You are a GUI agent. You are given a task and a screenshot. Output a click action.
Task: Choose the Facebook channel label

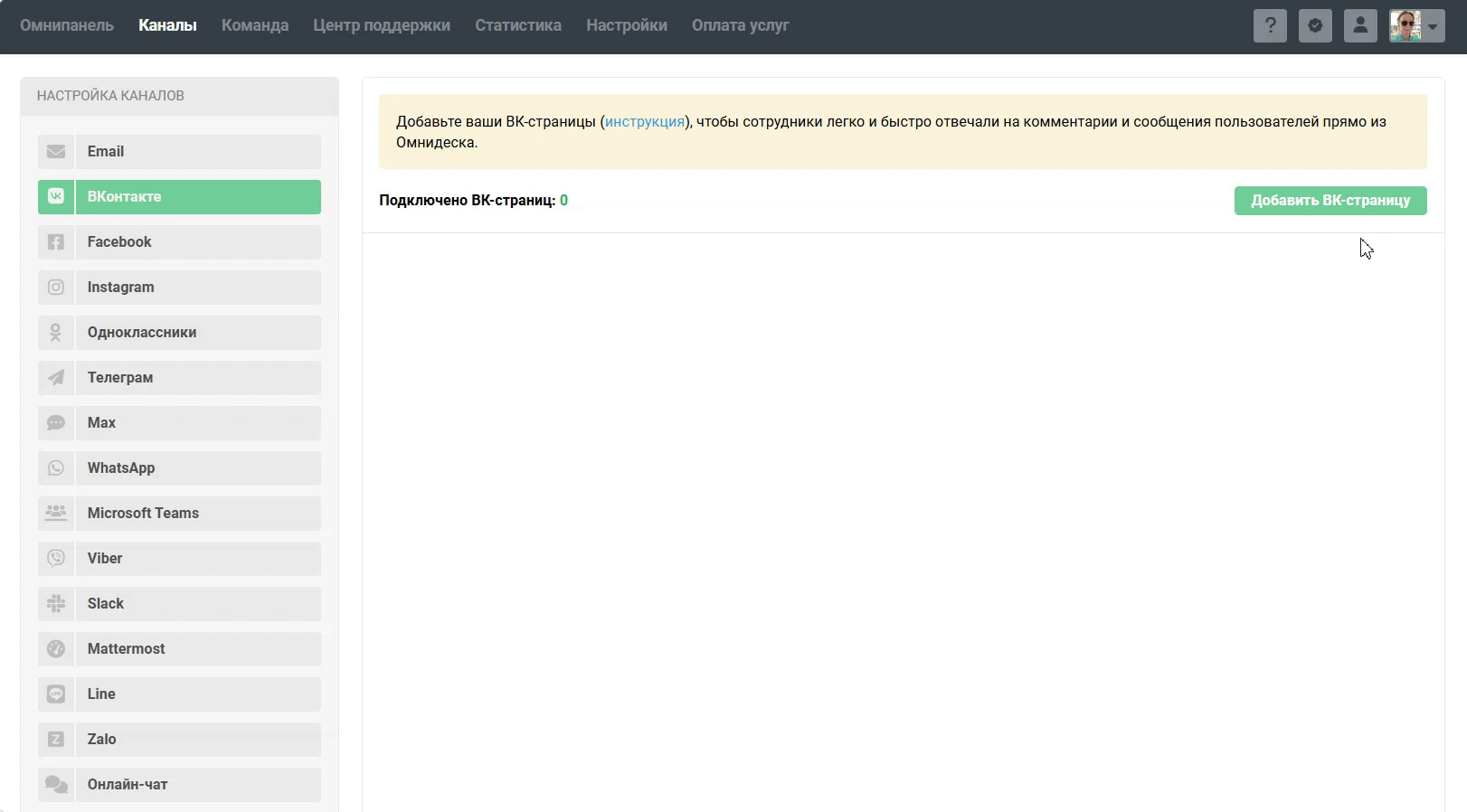[x=119, y=242]
